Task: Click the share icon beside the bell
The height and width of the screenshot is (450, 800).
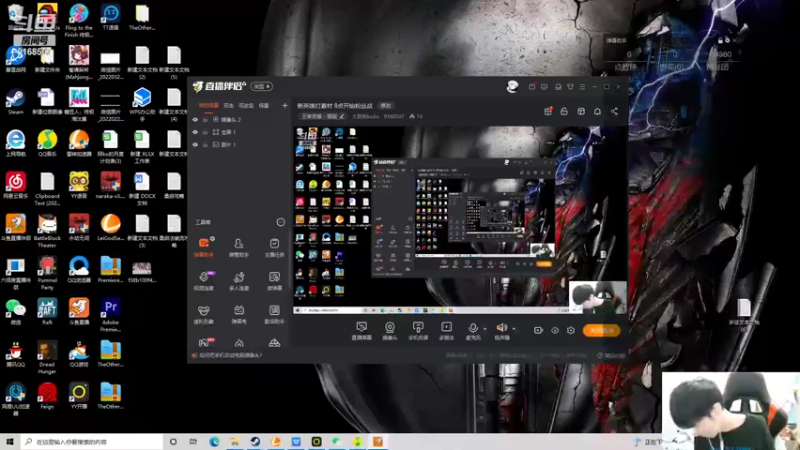Action: [614, 111]
